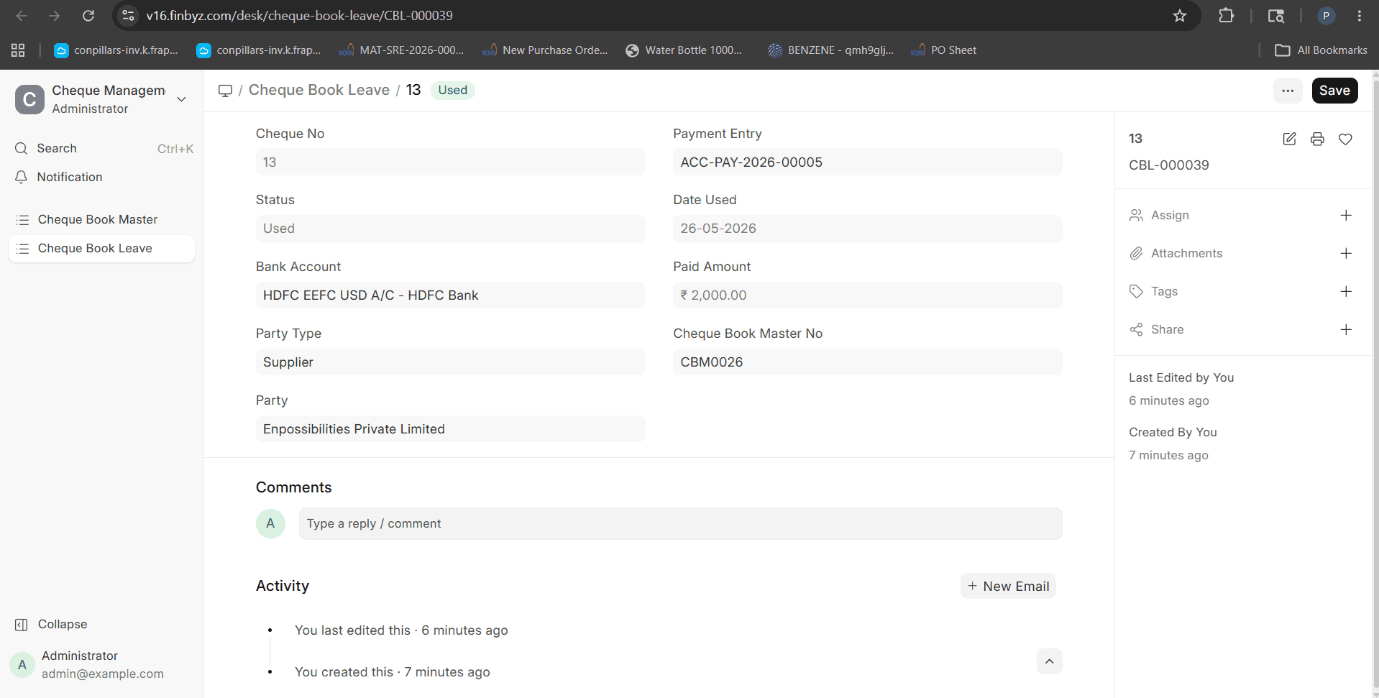1379x698 pixels.
Task: Open the browser extensions puzzle icon
Action: click(x=1226, y=16)
